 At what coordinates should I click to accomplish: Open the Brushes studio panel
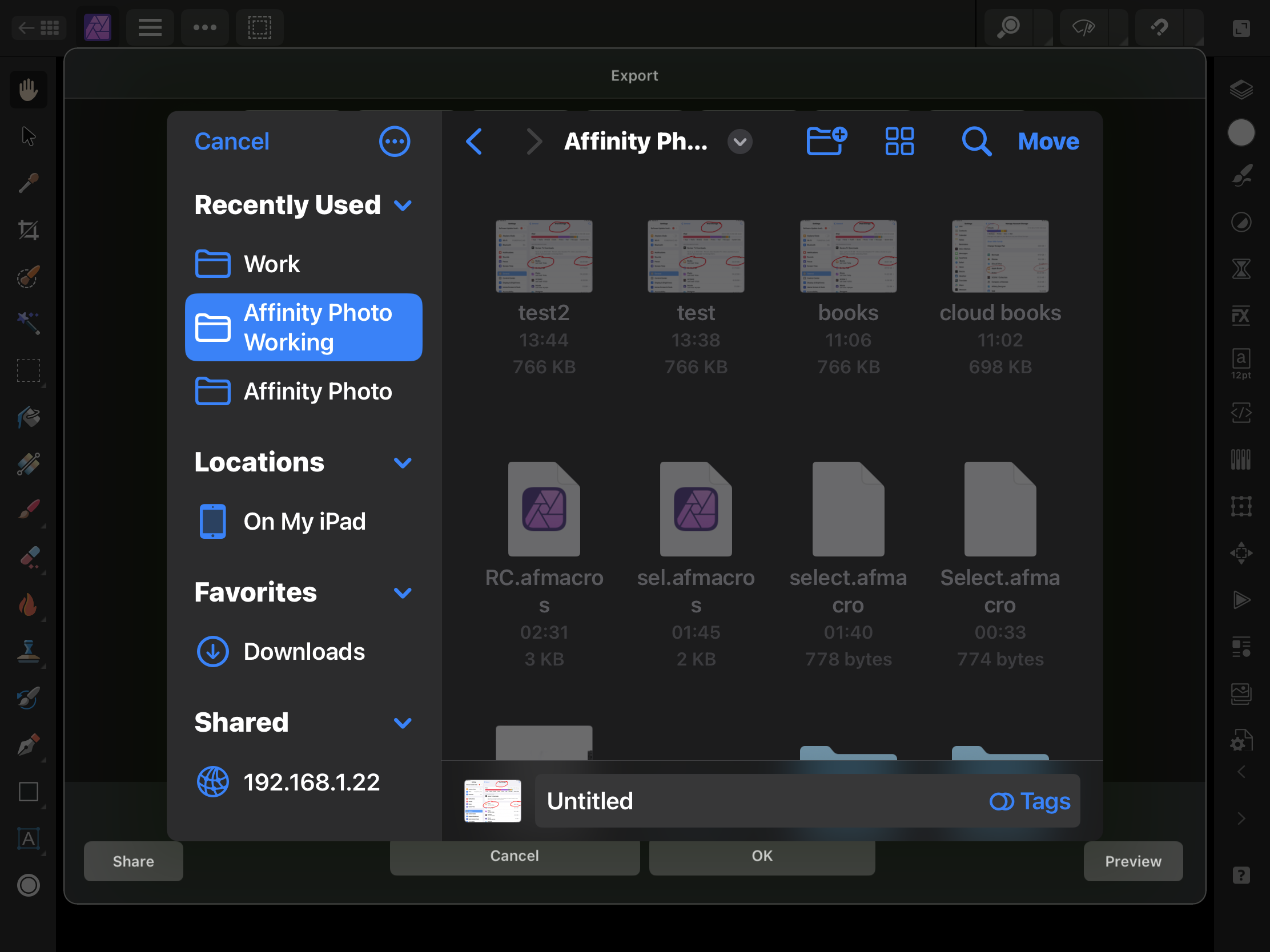(1241, 176)
